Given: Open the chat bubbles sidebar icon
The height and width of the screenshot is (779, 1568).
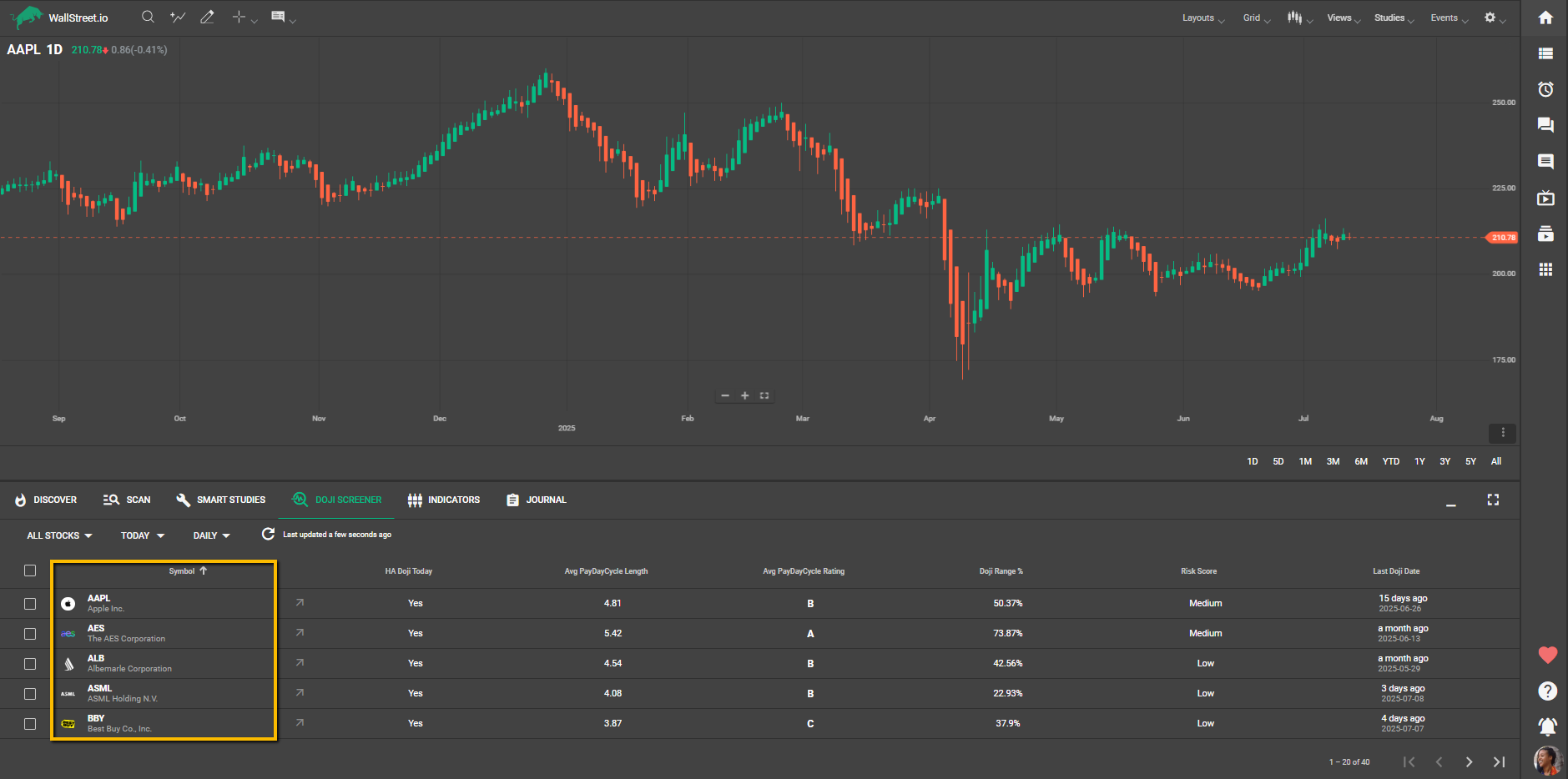Looking at the screenshot, I should point(1545,125).
